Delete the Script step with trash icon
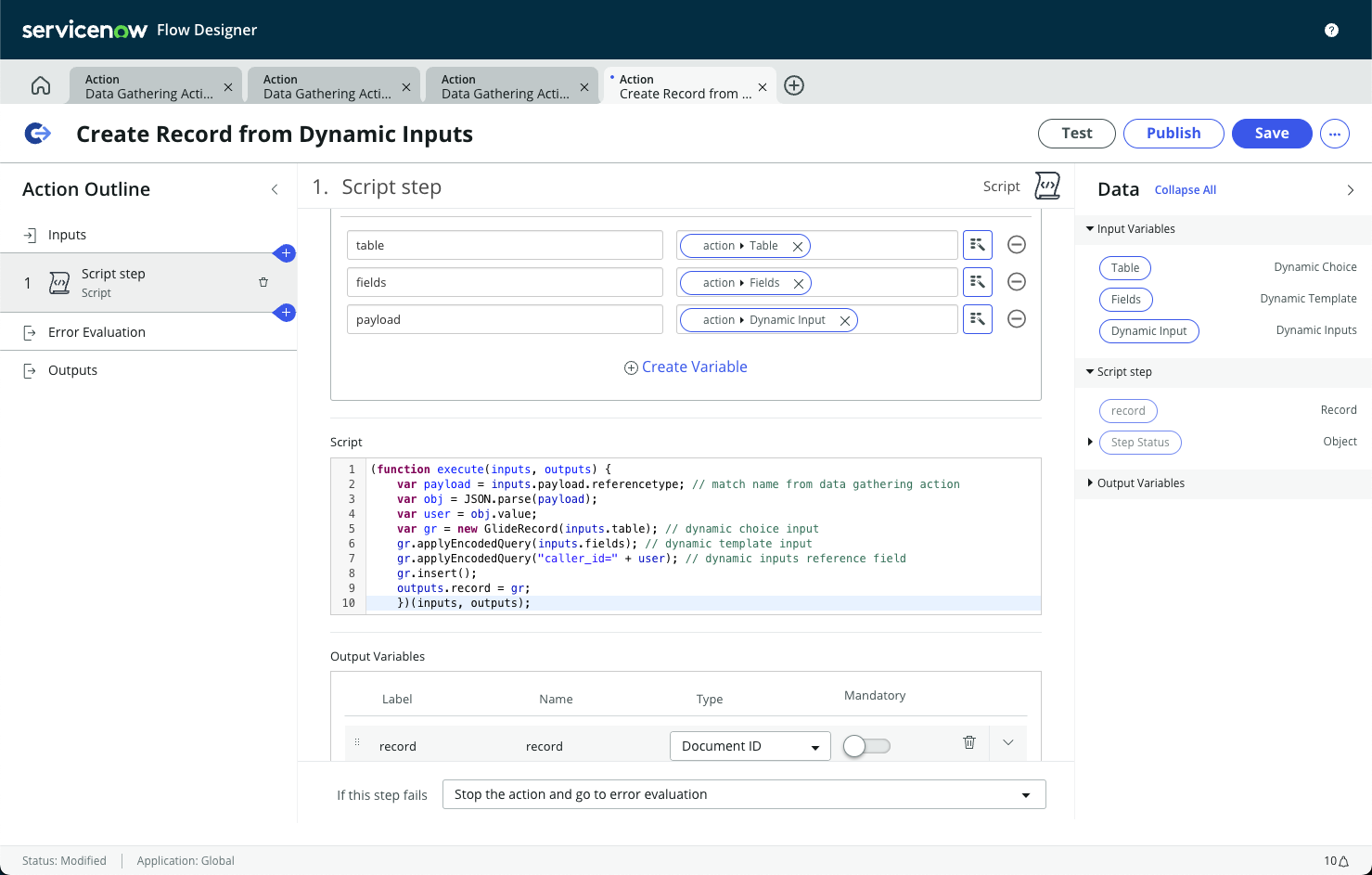Viewport: 1372px width, 875px height. click(x=263, y=282)
